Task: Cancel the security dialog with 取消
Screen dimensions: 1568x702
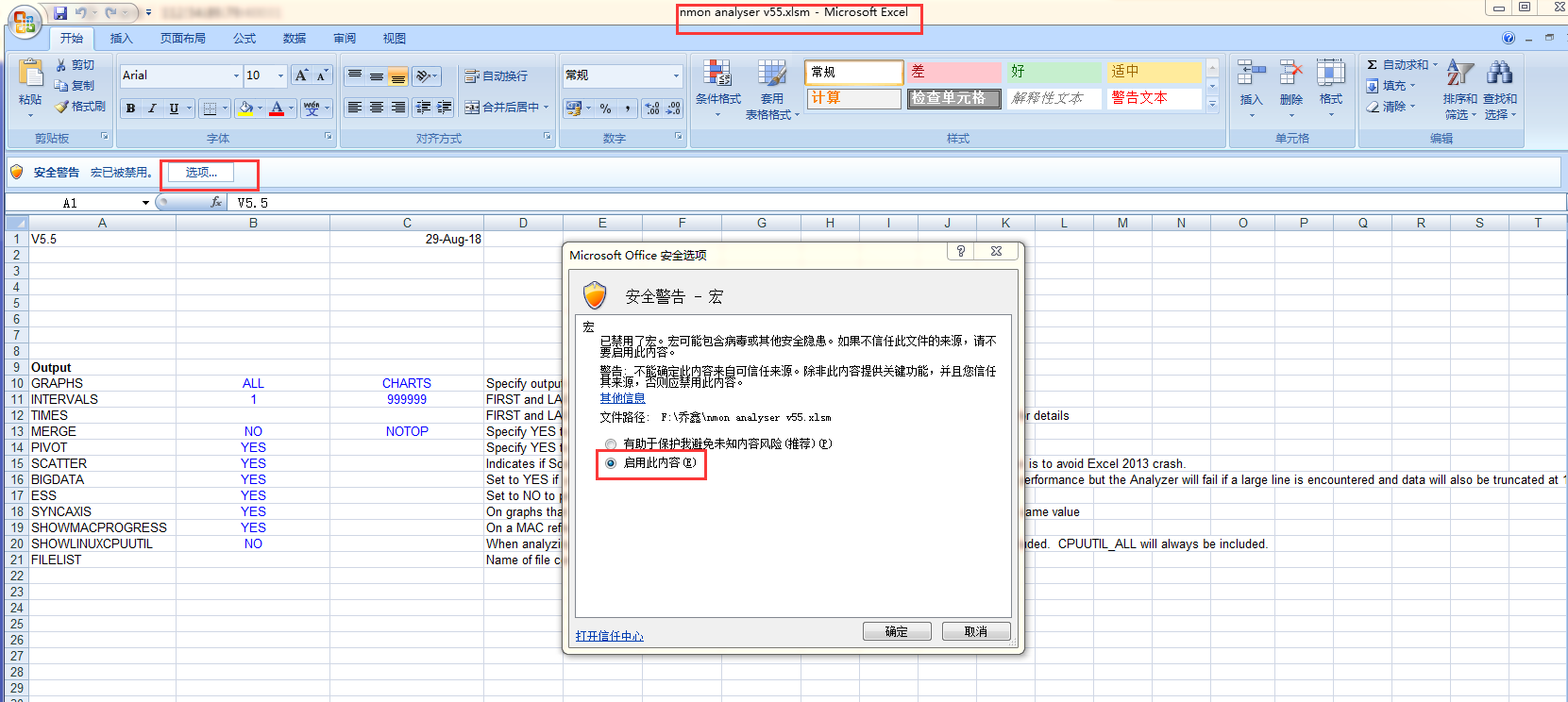Action: pos(976,632)
